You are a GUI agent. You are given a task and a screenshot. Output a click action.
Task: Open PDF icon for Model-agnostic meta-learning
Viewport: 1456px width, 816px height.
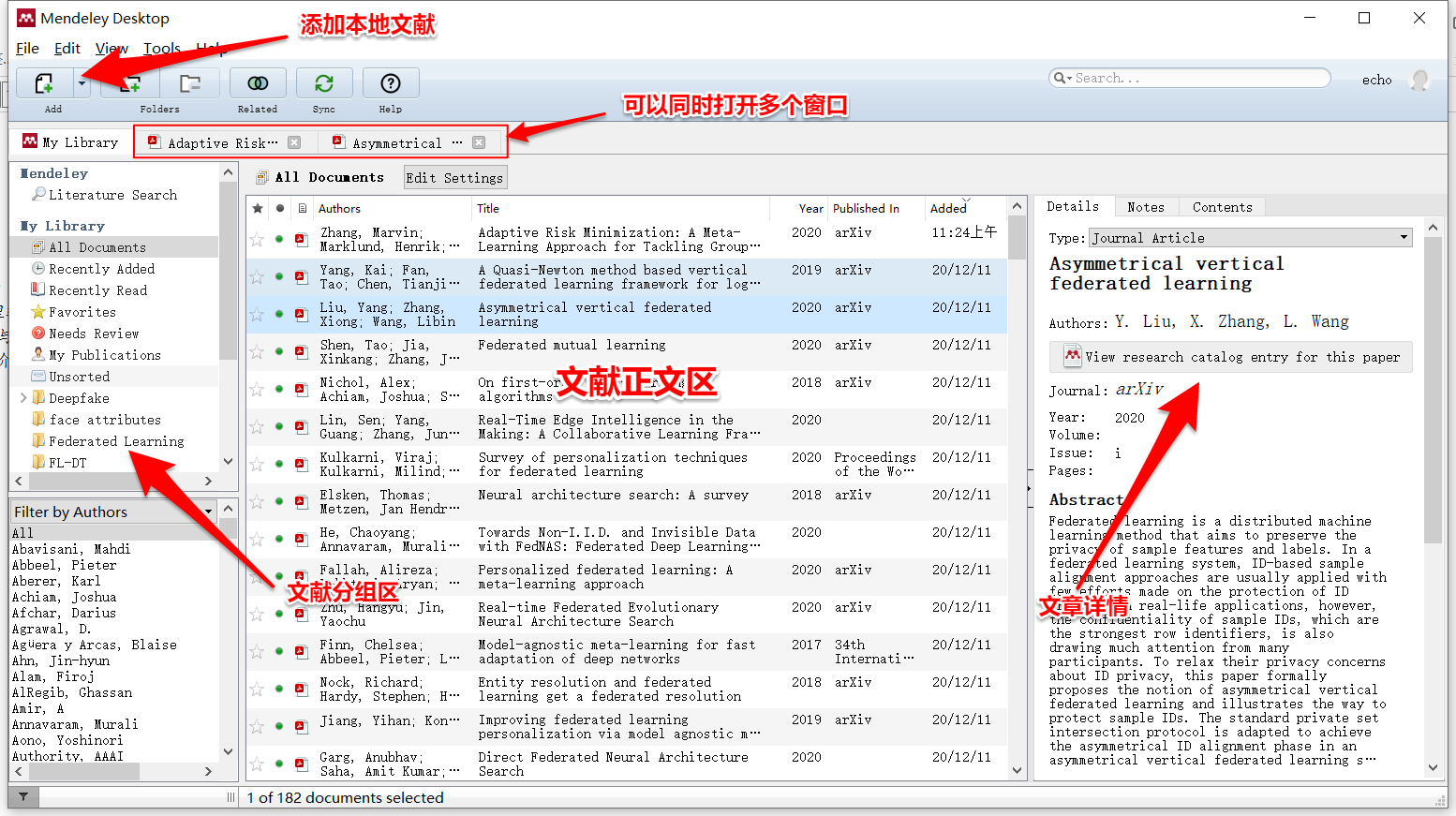tap(301, 651)
